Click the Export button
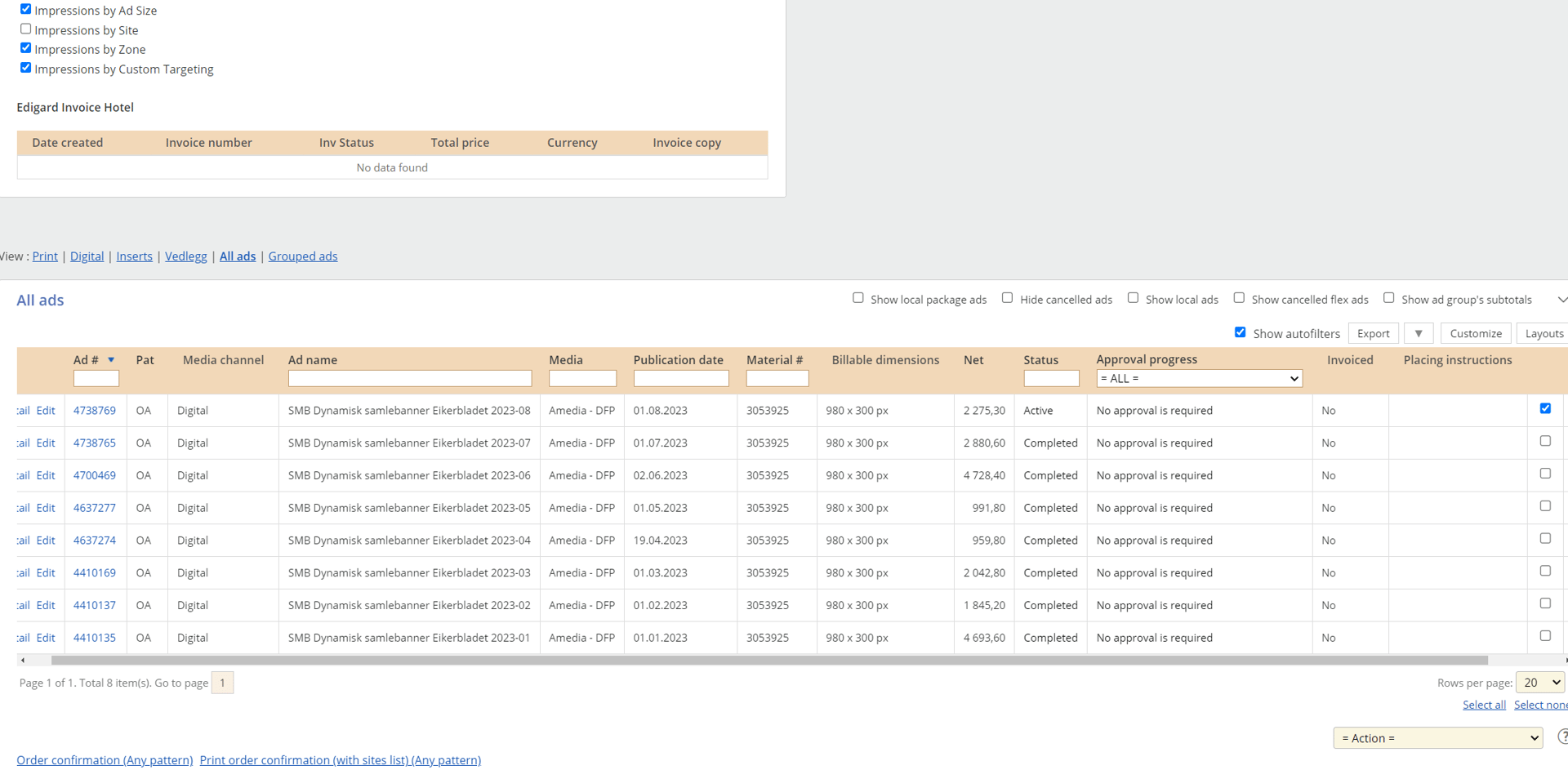This screenshot has height=770, width=1568. 1373,333
